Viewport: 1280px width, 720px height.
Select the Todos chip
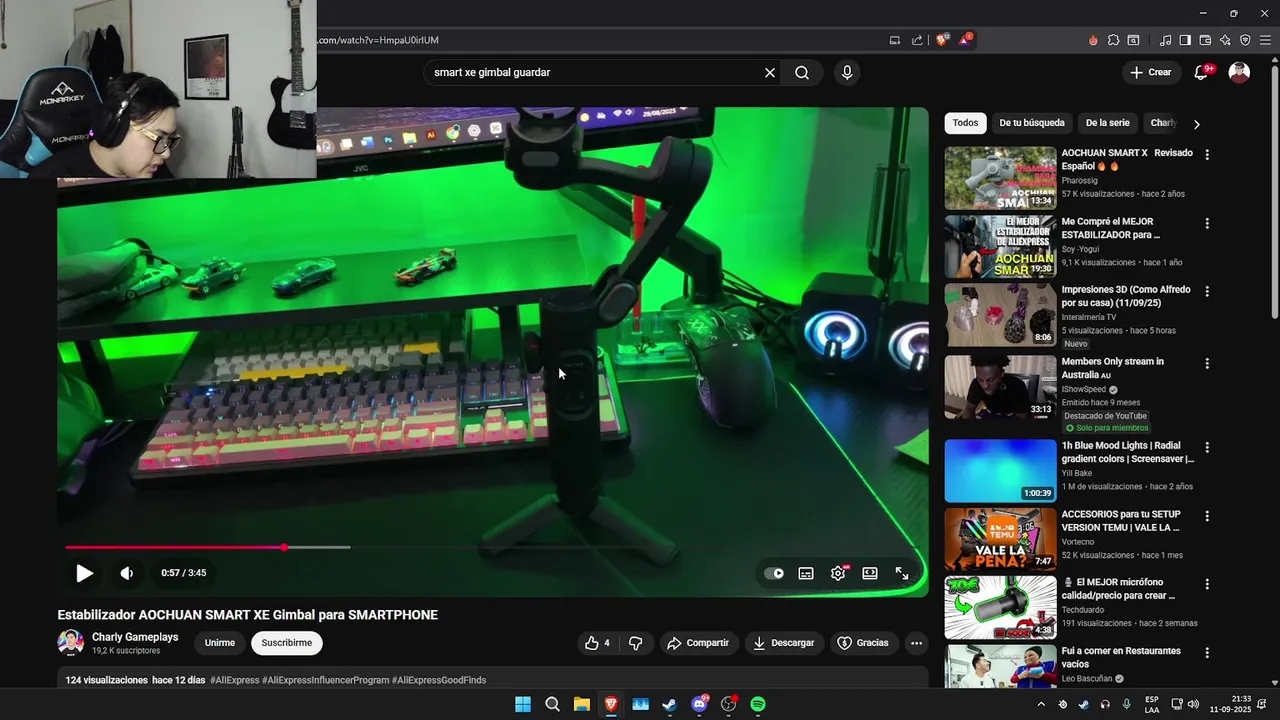point(965,123)
